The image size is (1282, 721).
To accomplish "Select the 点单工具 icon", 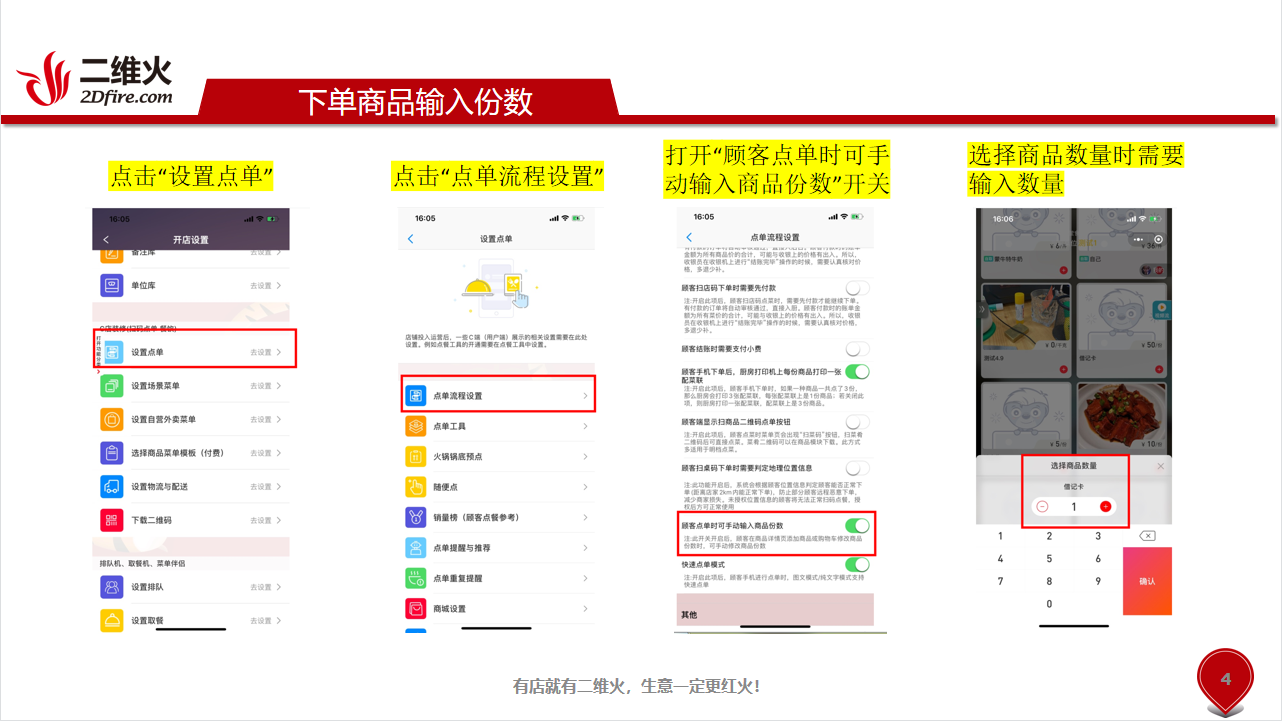I will coord(416,426).
